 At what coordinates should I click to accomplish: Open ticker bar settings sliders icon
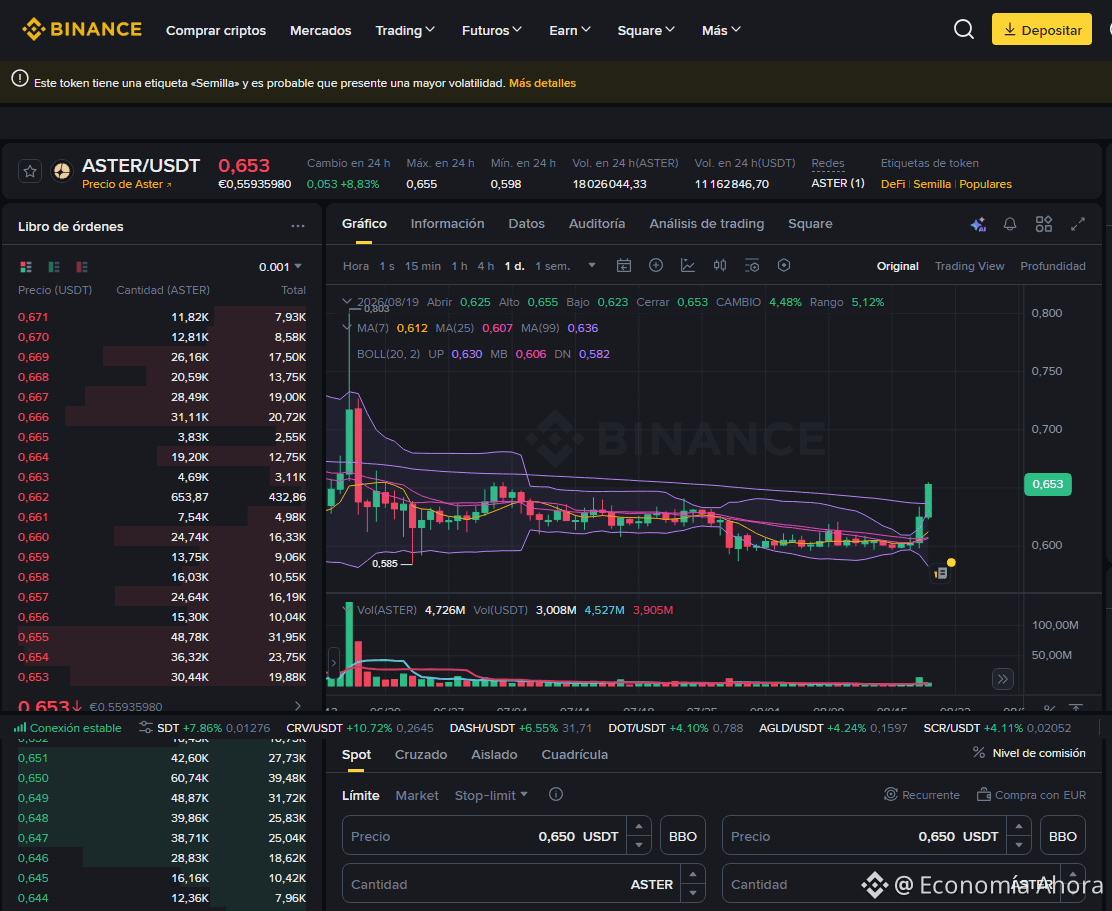point(145,727)
